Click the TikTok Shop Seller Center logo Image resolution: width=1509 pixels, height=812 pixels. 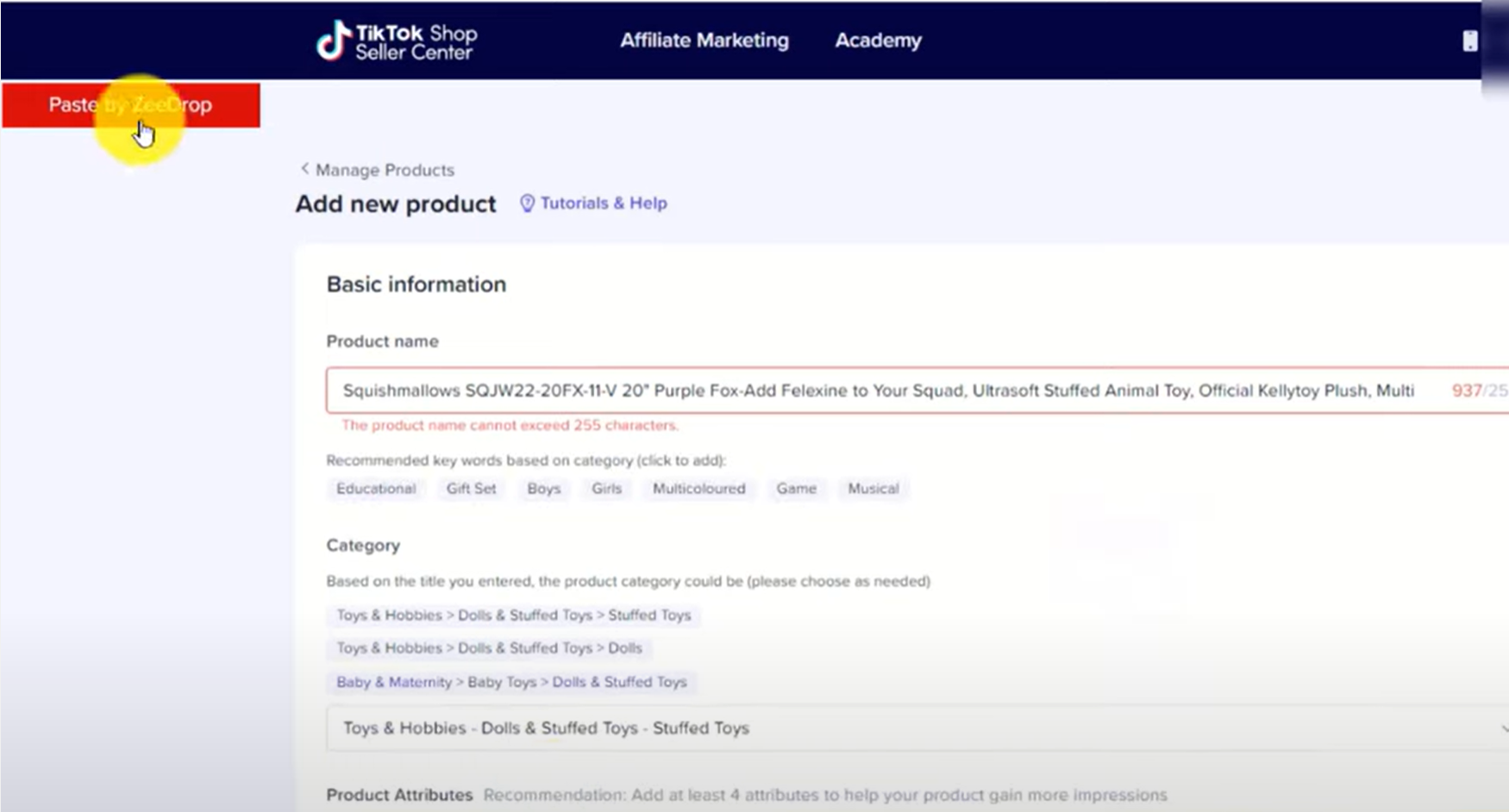397,41
